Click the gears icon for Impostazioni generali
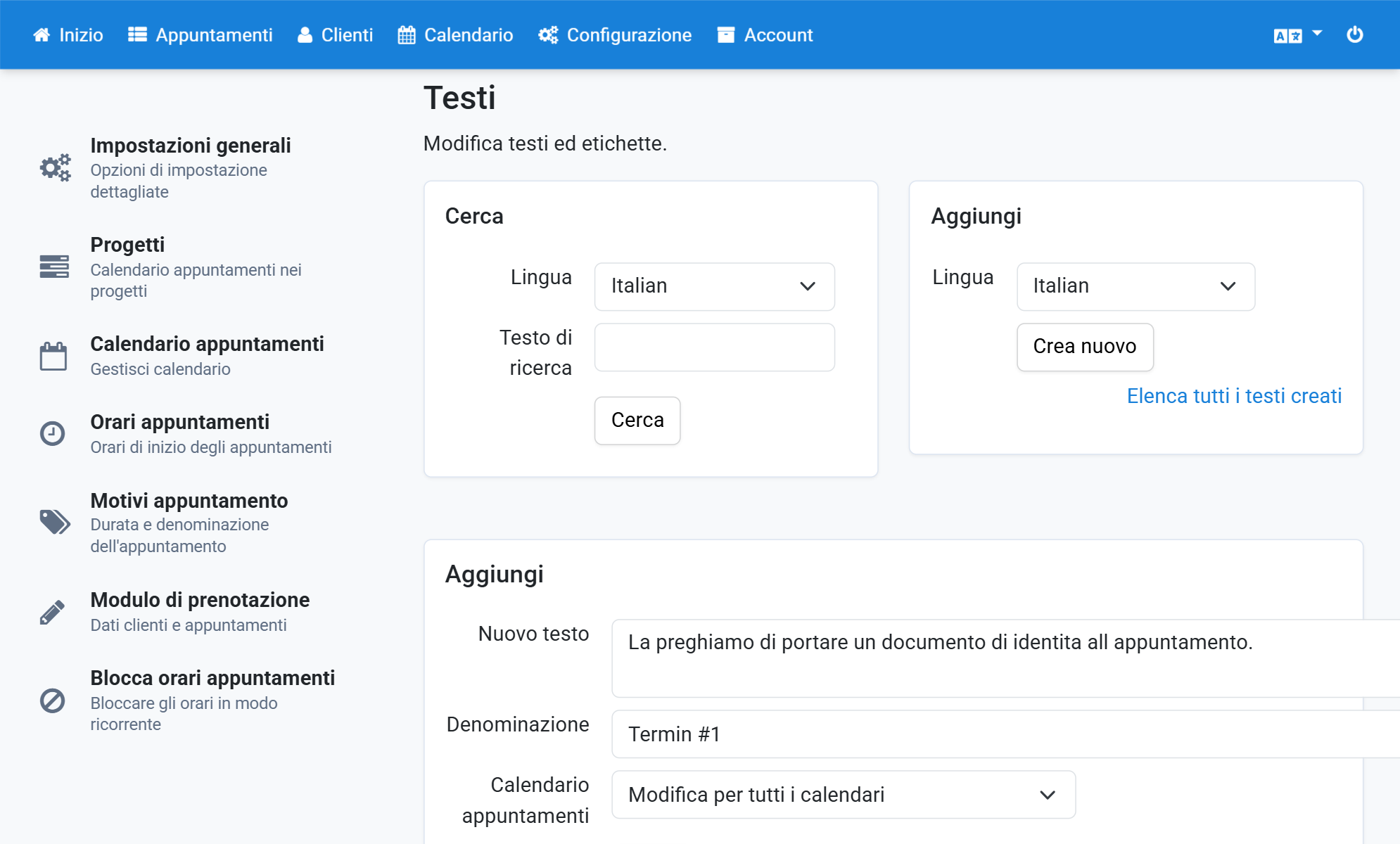 click(55, 167)
